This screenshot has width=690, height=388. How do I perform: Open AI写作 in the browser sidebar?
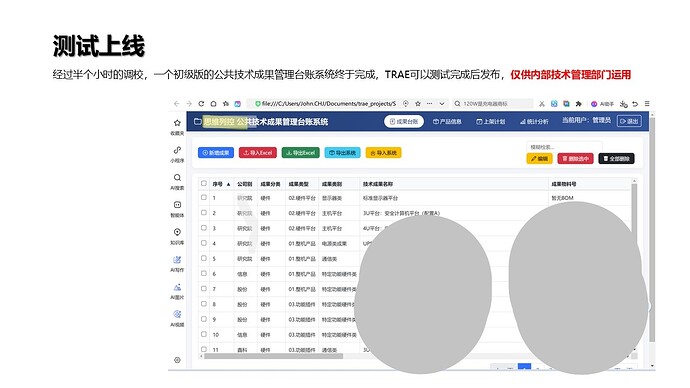click(x=177, y=264)
